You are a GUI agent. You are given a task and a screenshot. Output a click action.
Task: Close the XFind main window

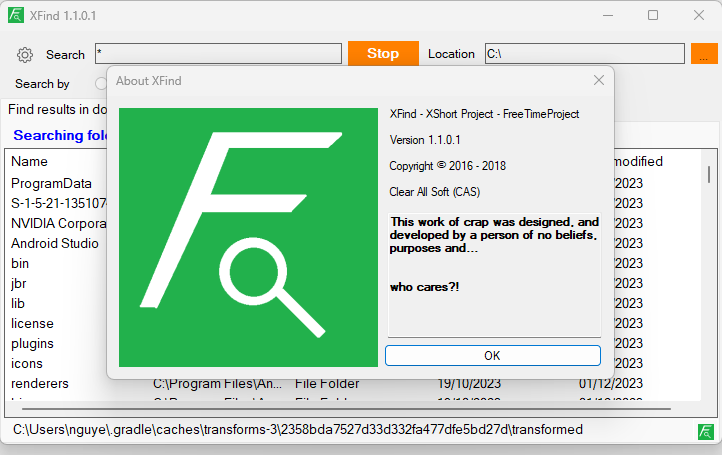pyautogui.click(x=699, y=15)
